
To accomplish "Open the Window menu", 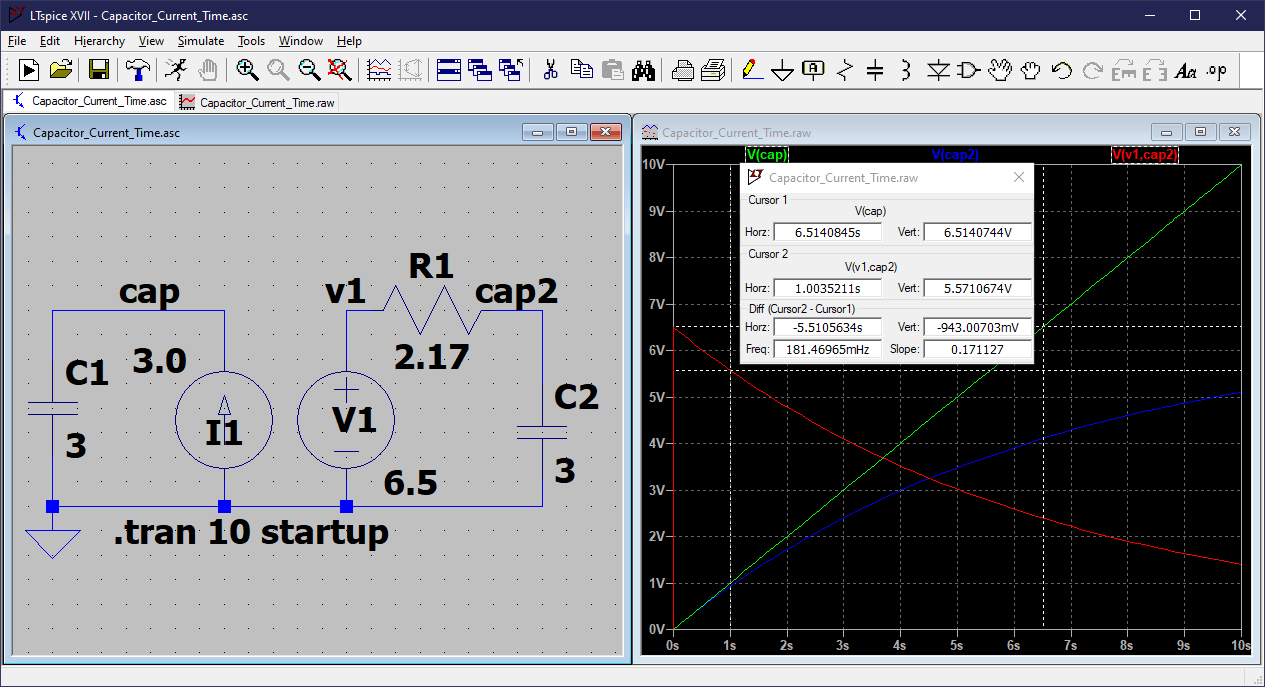I will 301,41.
